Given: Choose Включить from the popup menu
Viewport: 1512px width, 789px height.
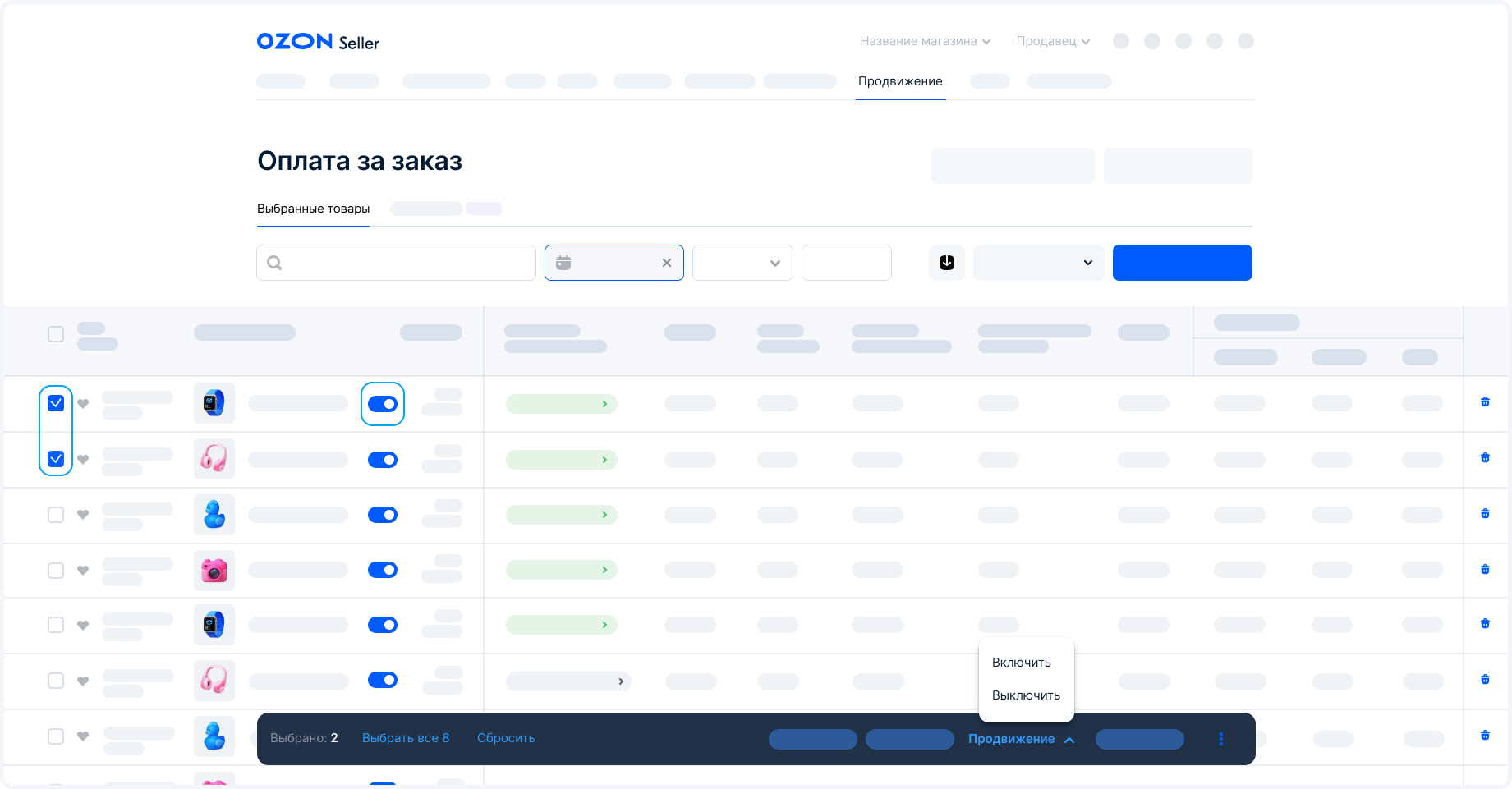Looking at the screenshot, I should pyautogui.click(x=1021, y=663).
